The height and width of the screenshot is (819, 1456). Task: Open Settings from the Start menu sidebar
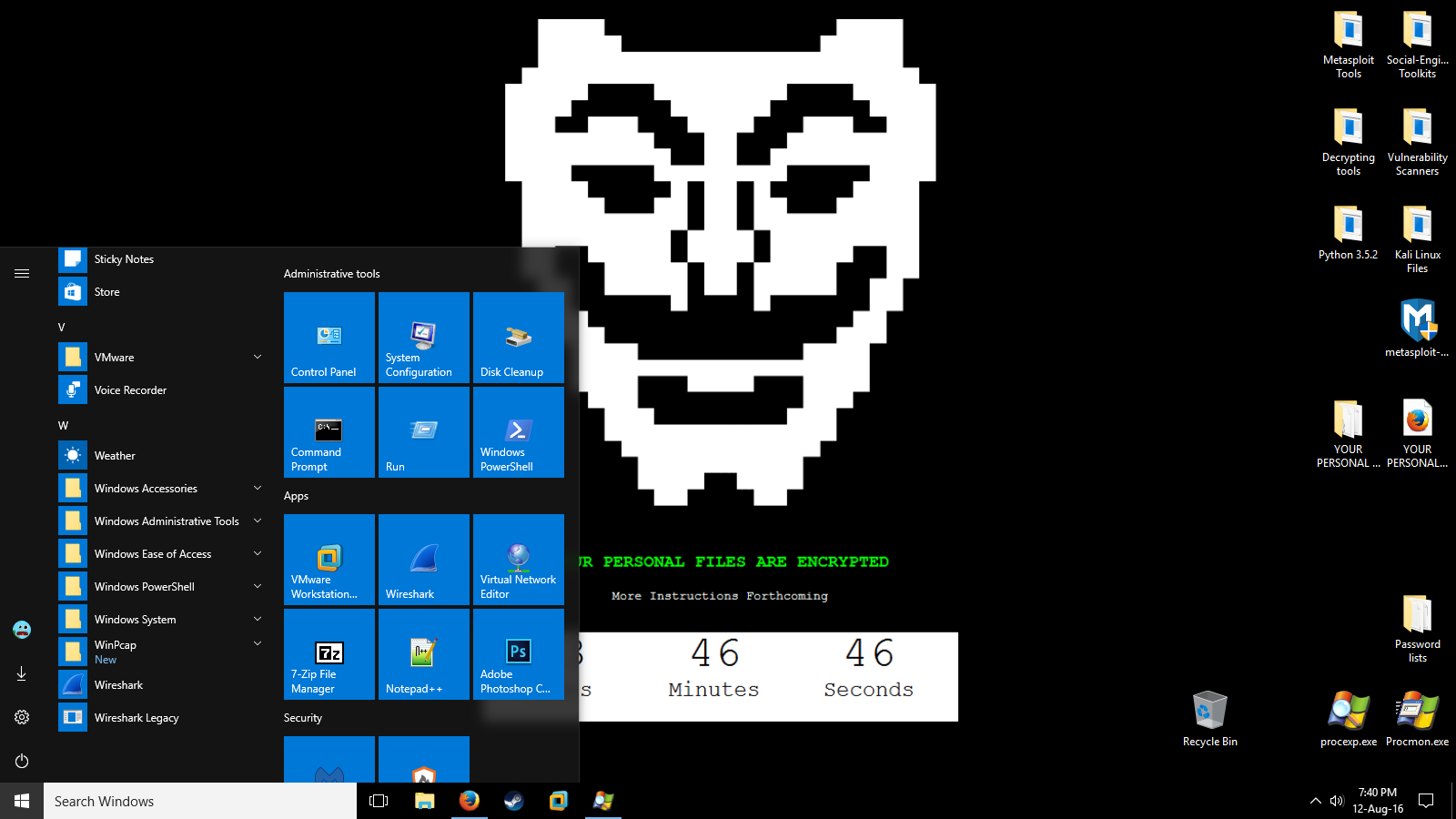(x=22, y=717)
